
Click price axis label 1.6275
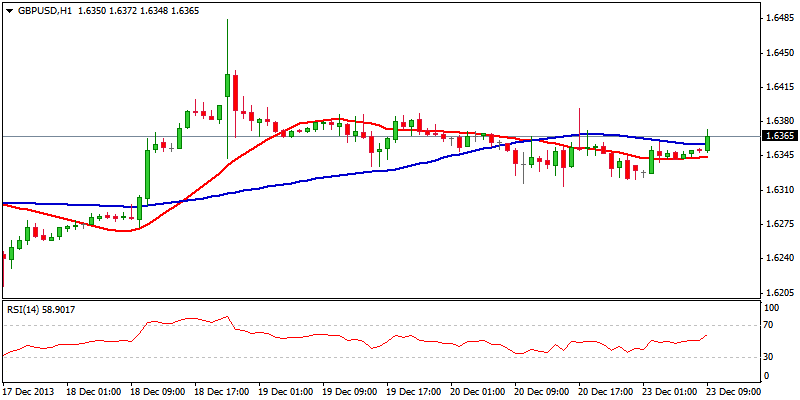pyautogui.click(x=780, y=224)
